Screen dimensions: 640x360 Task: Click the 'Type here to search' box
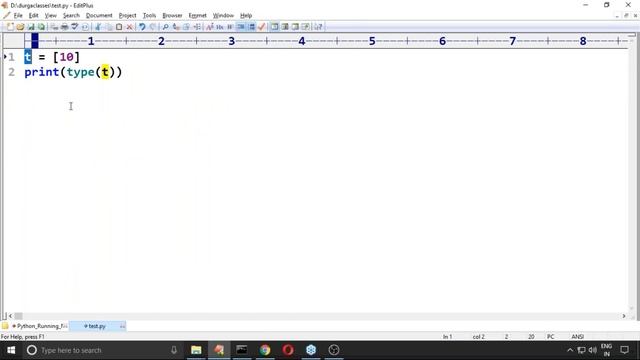pos(103,350)
